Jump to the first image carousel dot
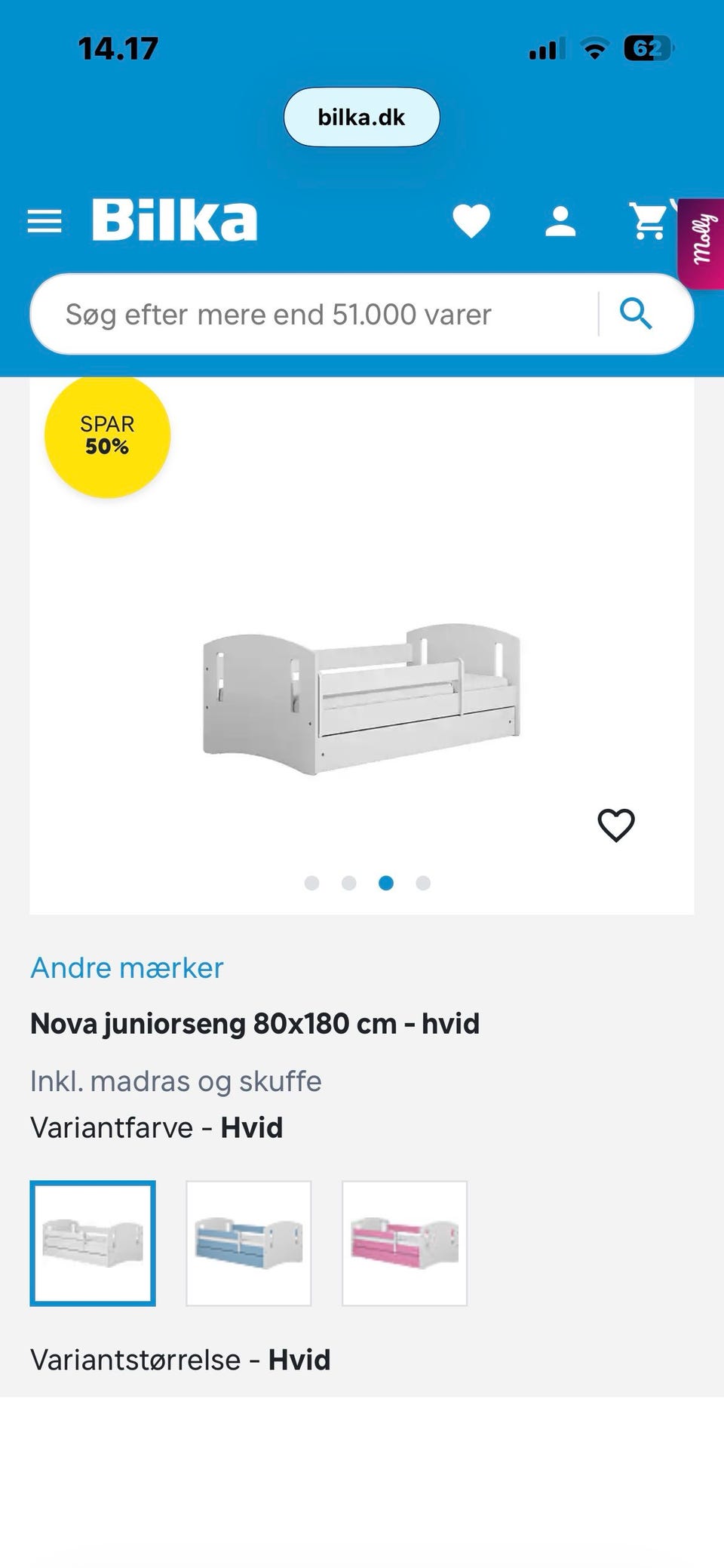 click(311, 883)
